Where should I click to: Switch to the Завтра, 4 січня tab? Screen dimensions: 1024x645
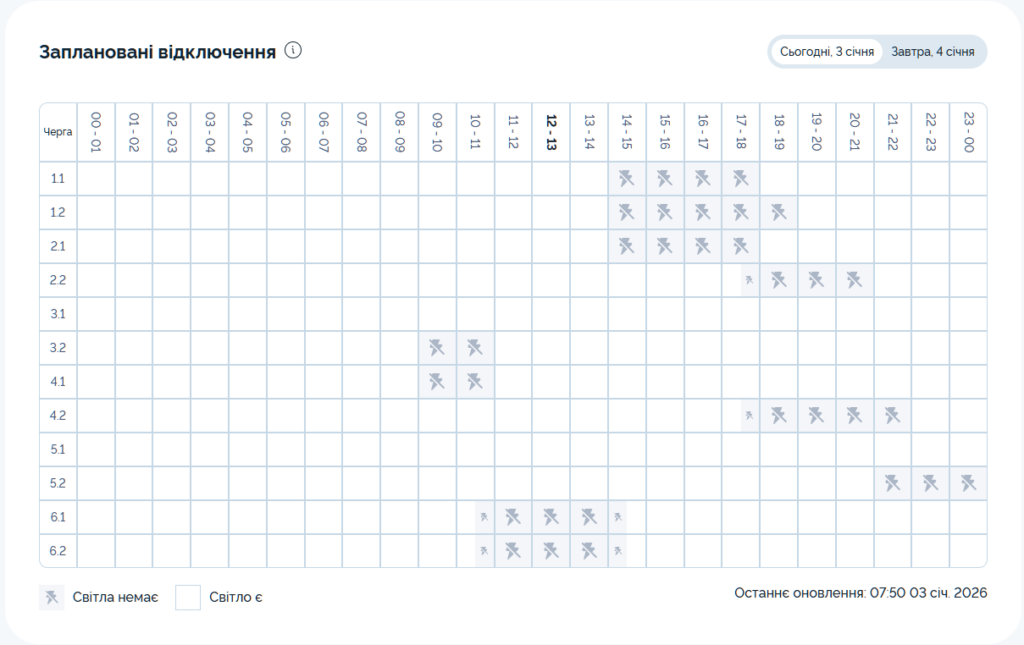click(x=933, y=52)
